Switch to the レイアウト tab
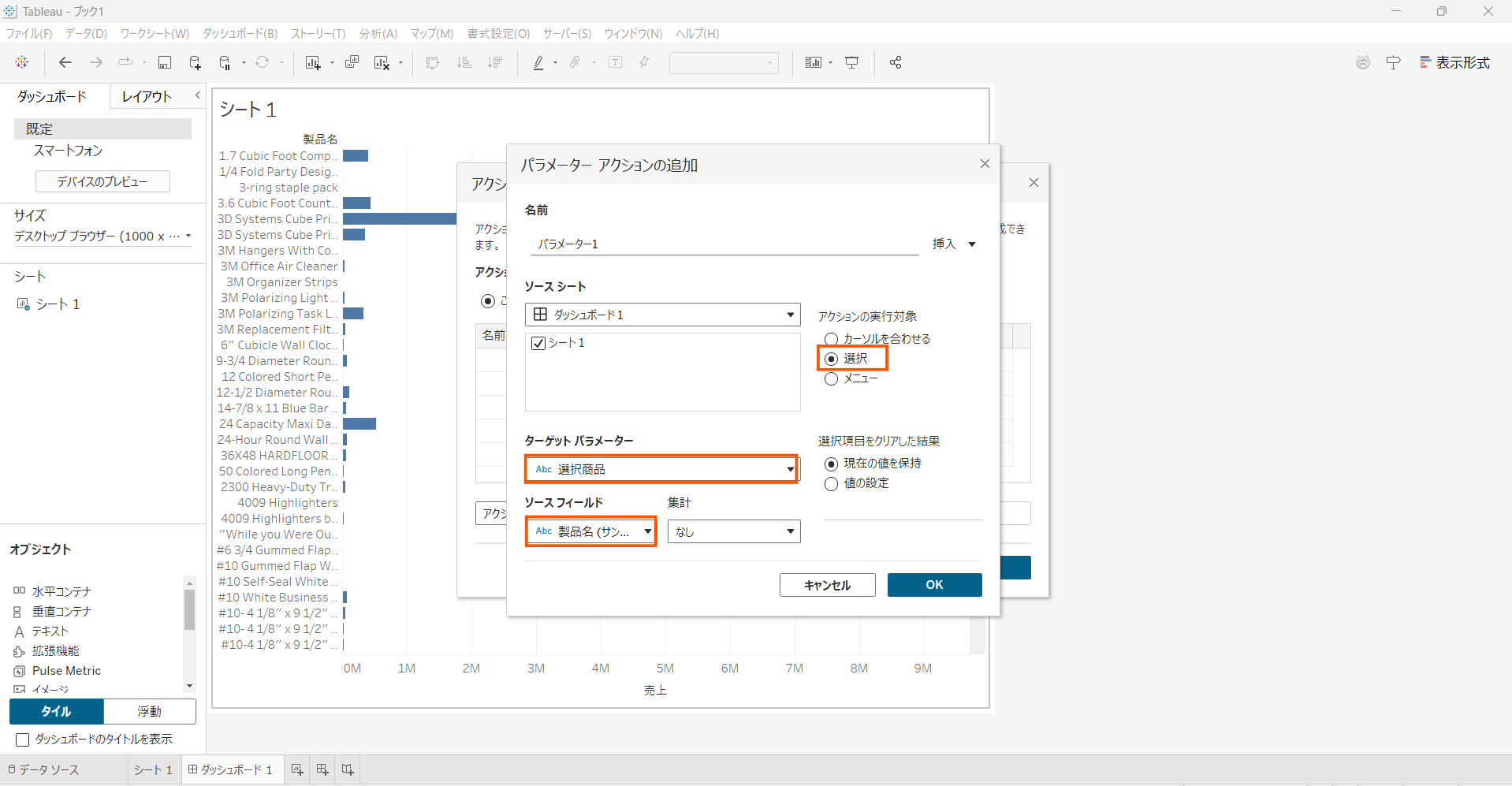The height and width of the screenshot is (786, 1512). pyautogui.click(x=147, y=96)
